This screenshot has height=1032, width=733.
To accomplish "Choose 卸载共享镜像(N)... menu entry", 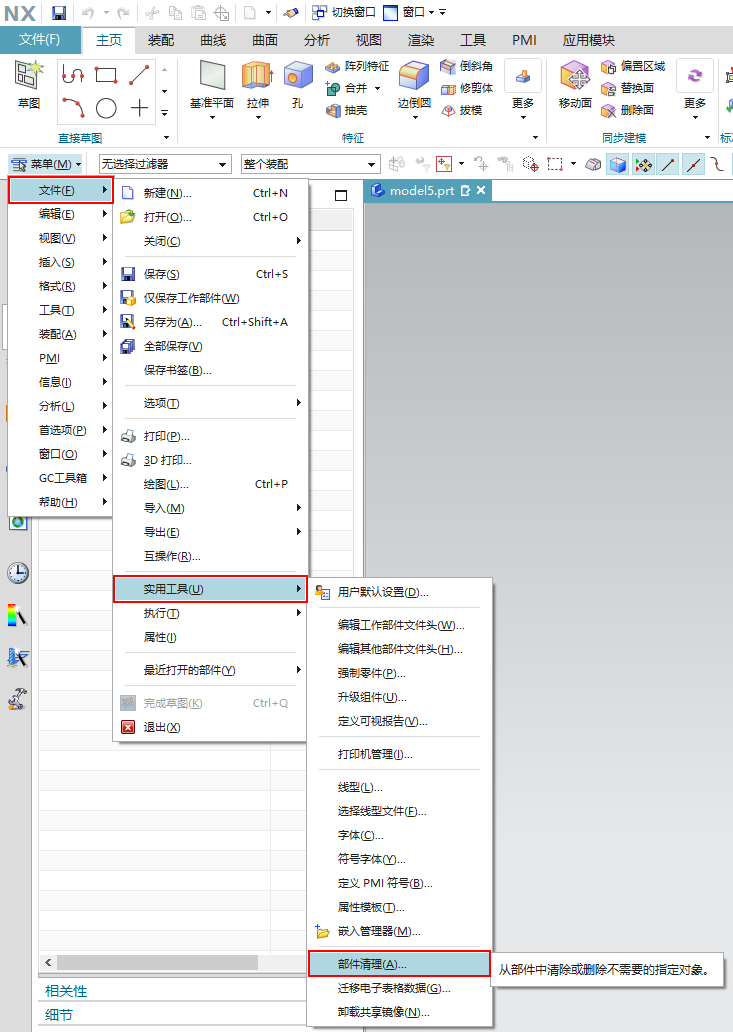I will coord(399,1012).
